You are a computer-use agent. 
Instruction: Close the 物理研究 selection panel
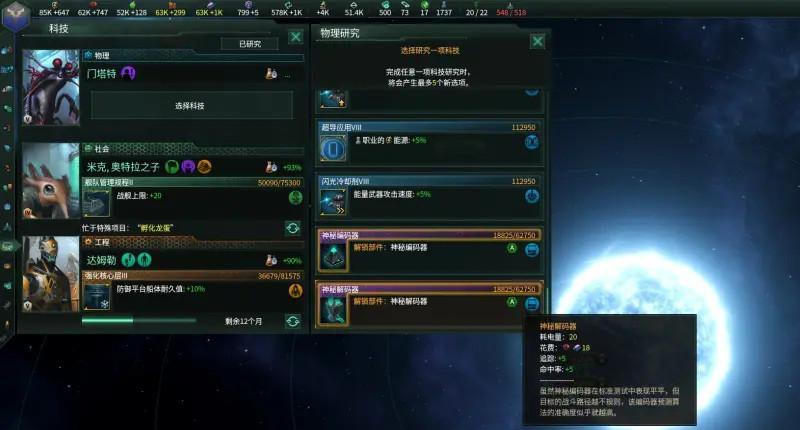(x=537, y=41)
